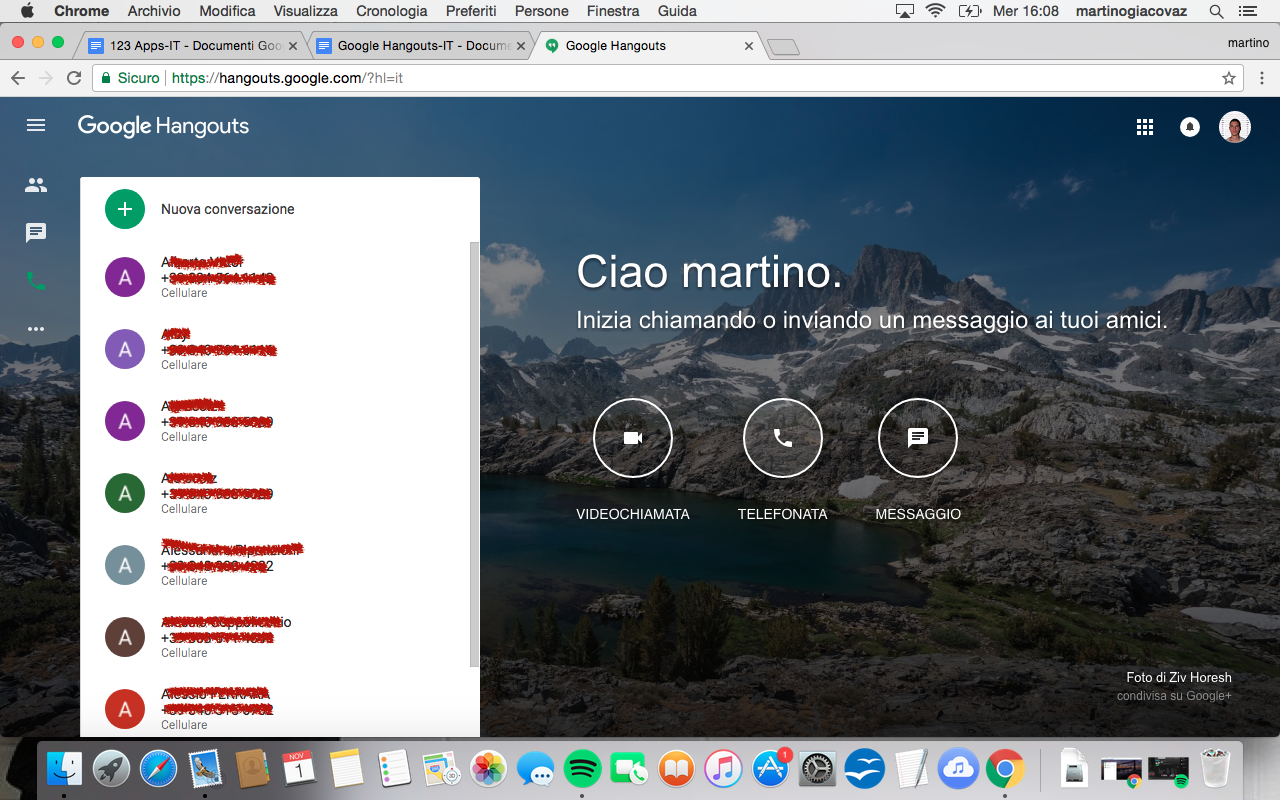Image resolution: width=1280 pixels, height=800 pixels.
Task: Open the Modifica menu
Action: tap(227, 11)
